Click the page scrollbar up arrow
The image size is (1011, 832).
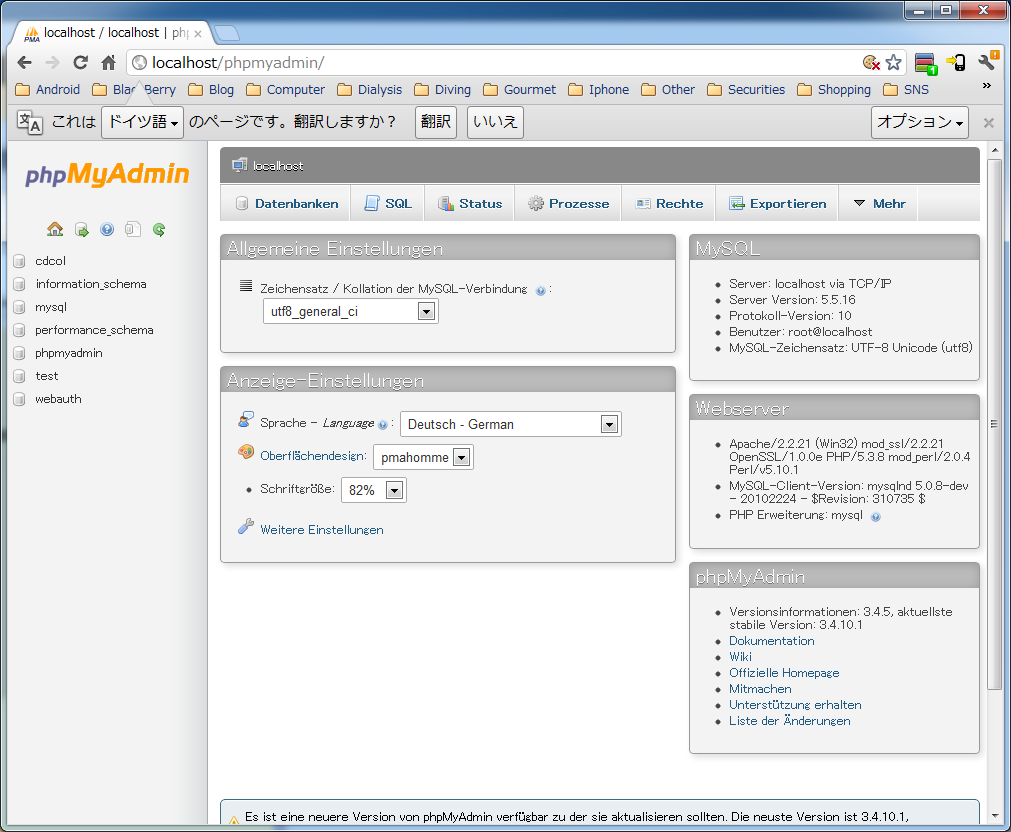coord(995,150)
